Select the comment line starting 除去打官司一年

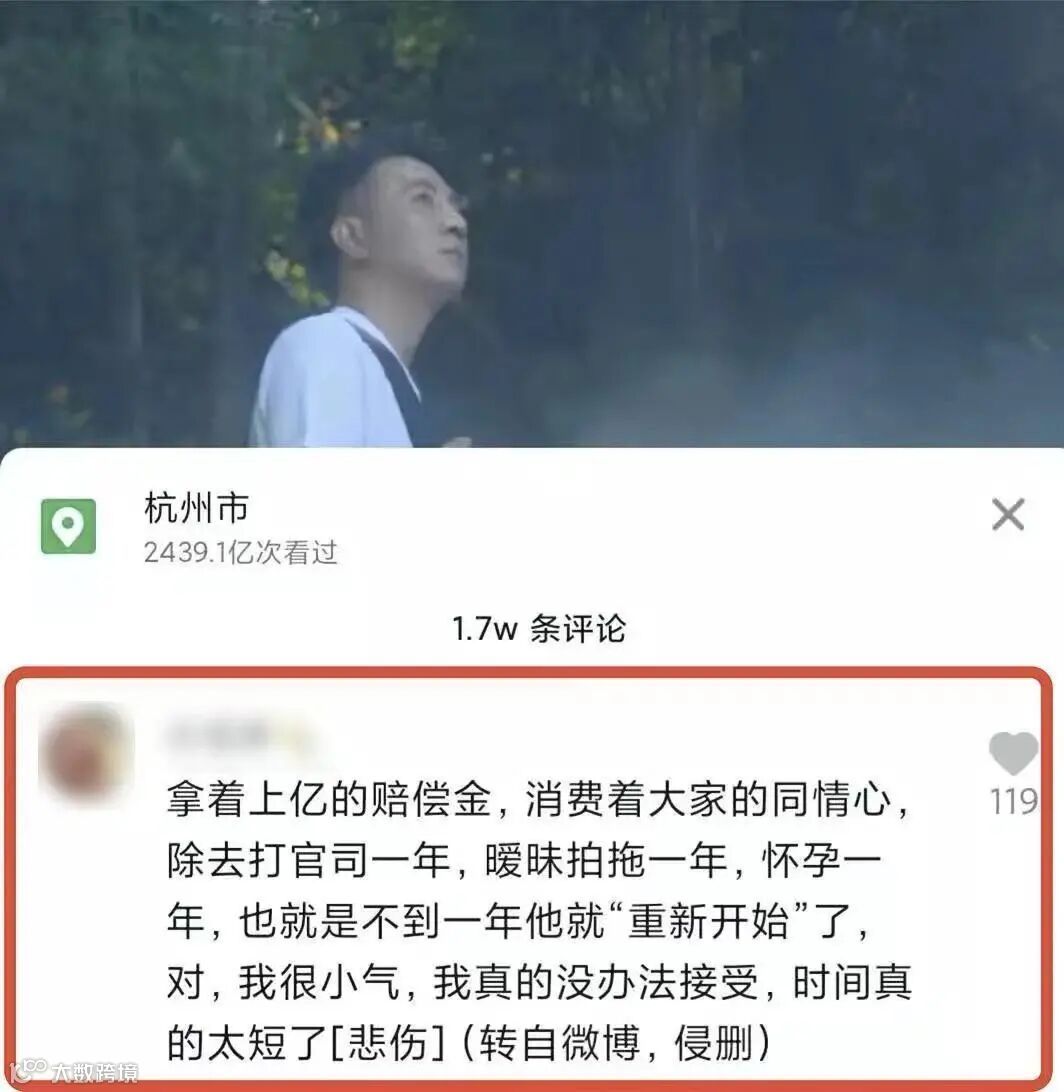(524, 861)
